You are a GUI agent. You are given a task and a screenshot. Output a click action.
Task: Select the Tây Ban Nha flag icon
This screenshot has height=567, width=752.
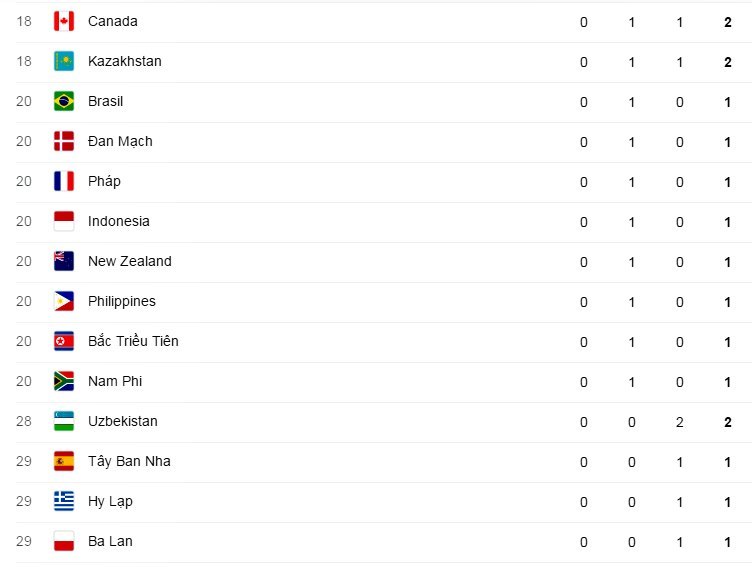[64, 461]
